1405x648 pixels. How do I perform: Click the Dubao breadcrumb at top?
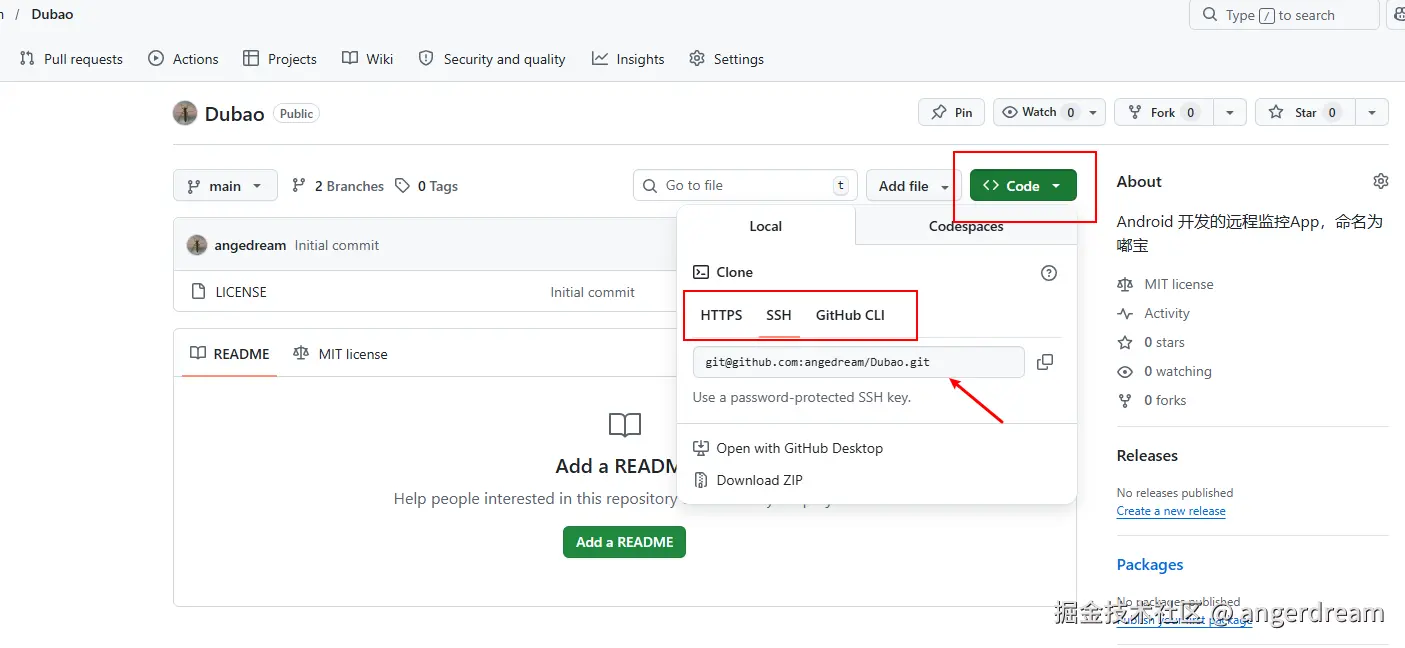[52, 14]
